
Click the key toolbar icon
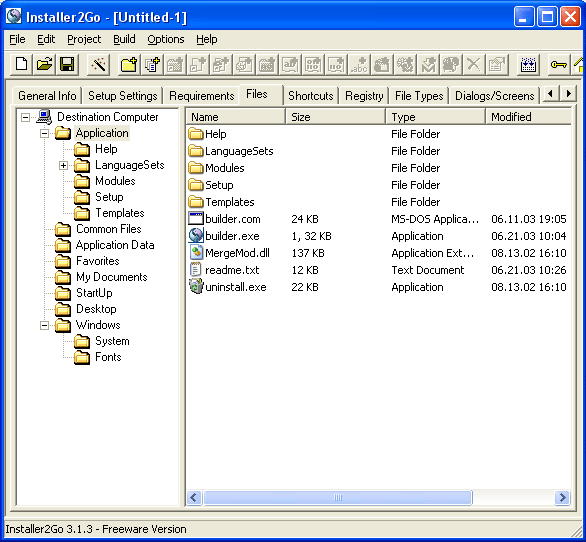(559, 65)
